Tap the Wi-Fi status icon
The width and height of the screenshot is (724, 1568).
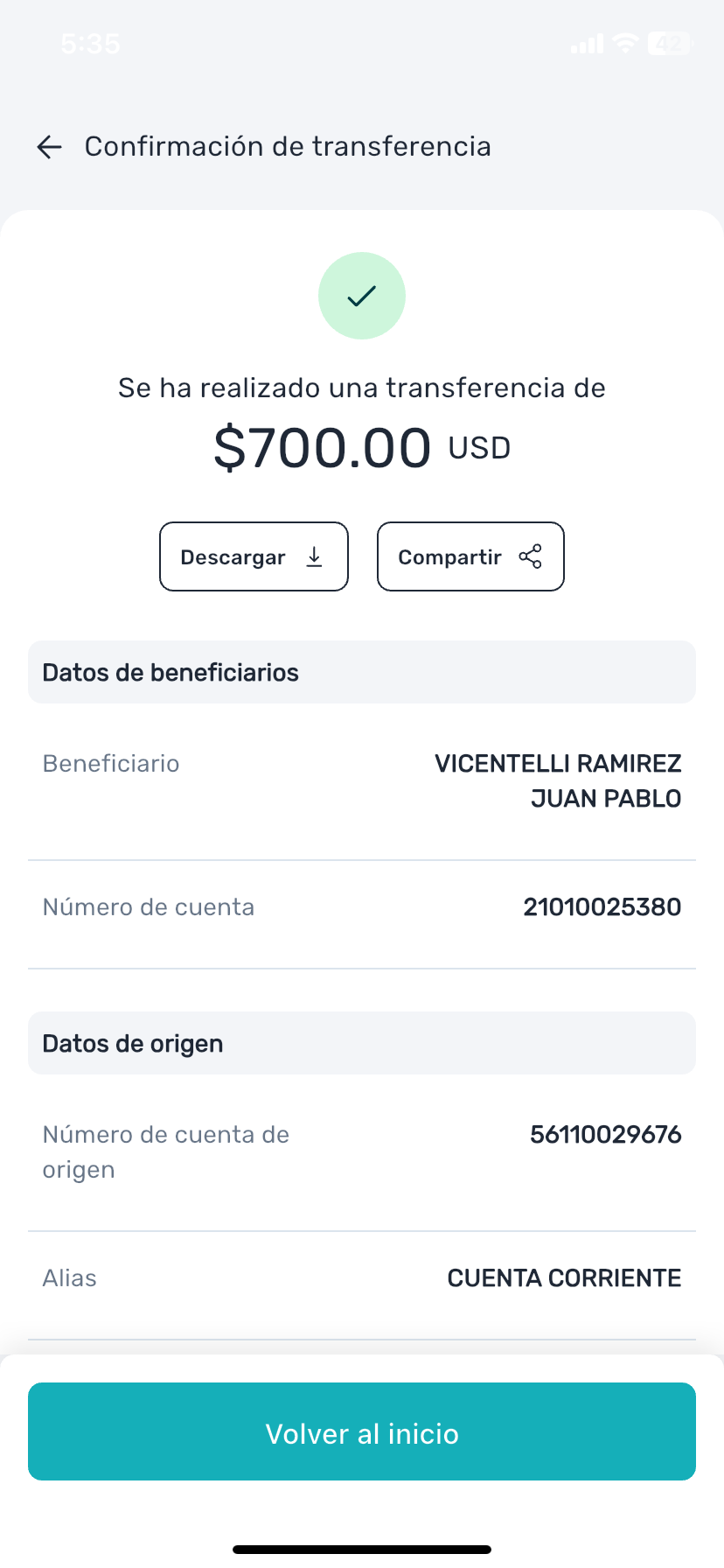click(625, 43)
